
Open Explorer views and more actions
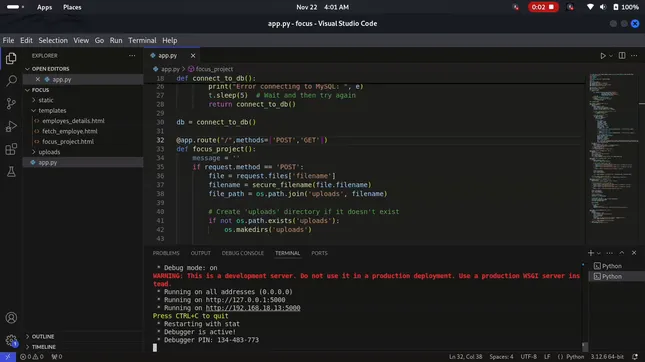(x=132, y=56)
